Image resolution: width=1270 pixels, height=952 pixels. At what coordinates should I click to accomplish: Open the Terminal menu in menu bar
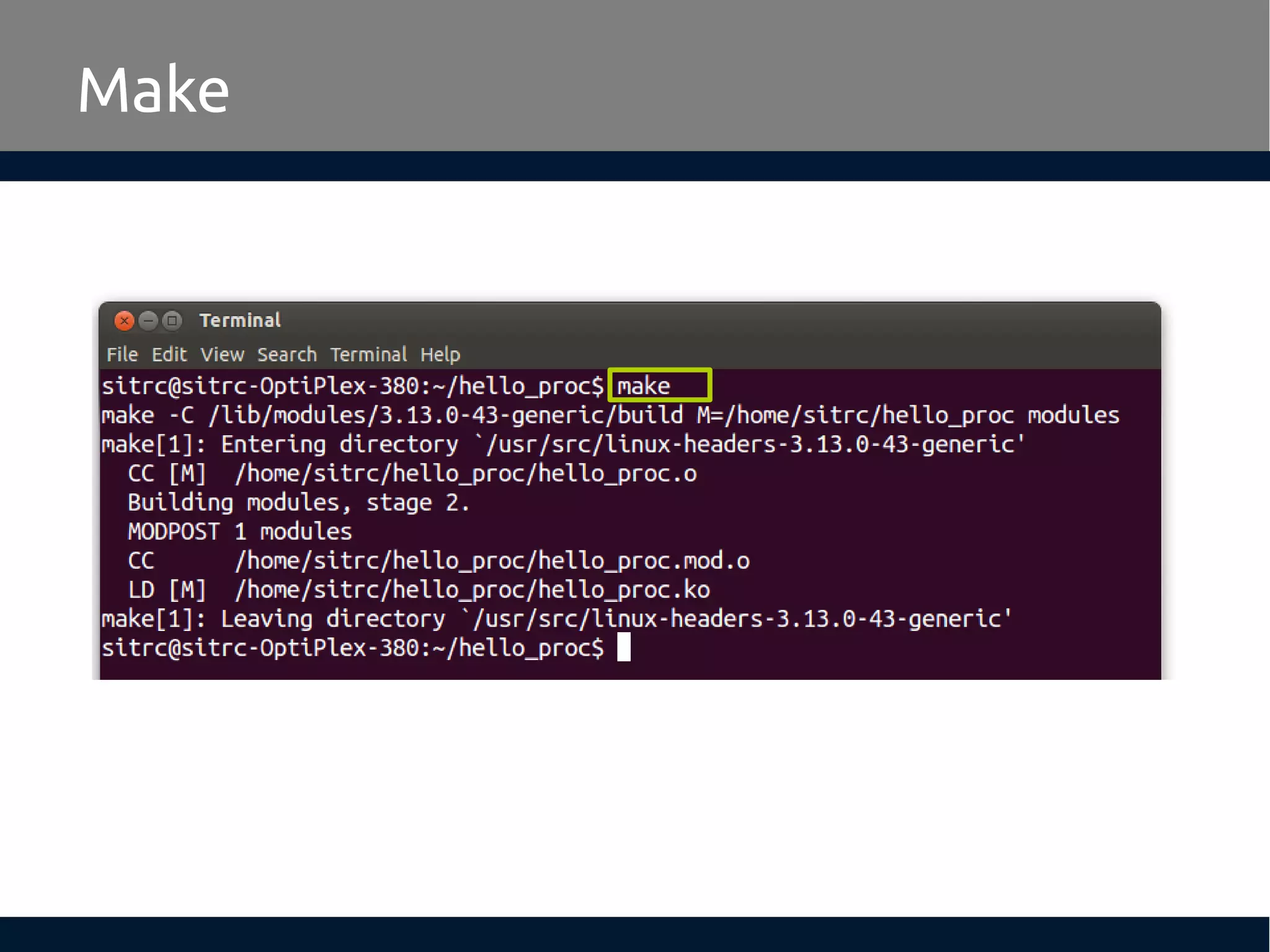[x=368, y=355]
